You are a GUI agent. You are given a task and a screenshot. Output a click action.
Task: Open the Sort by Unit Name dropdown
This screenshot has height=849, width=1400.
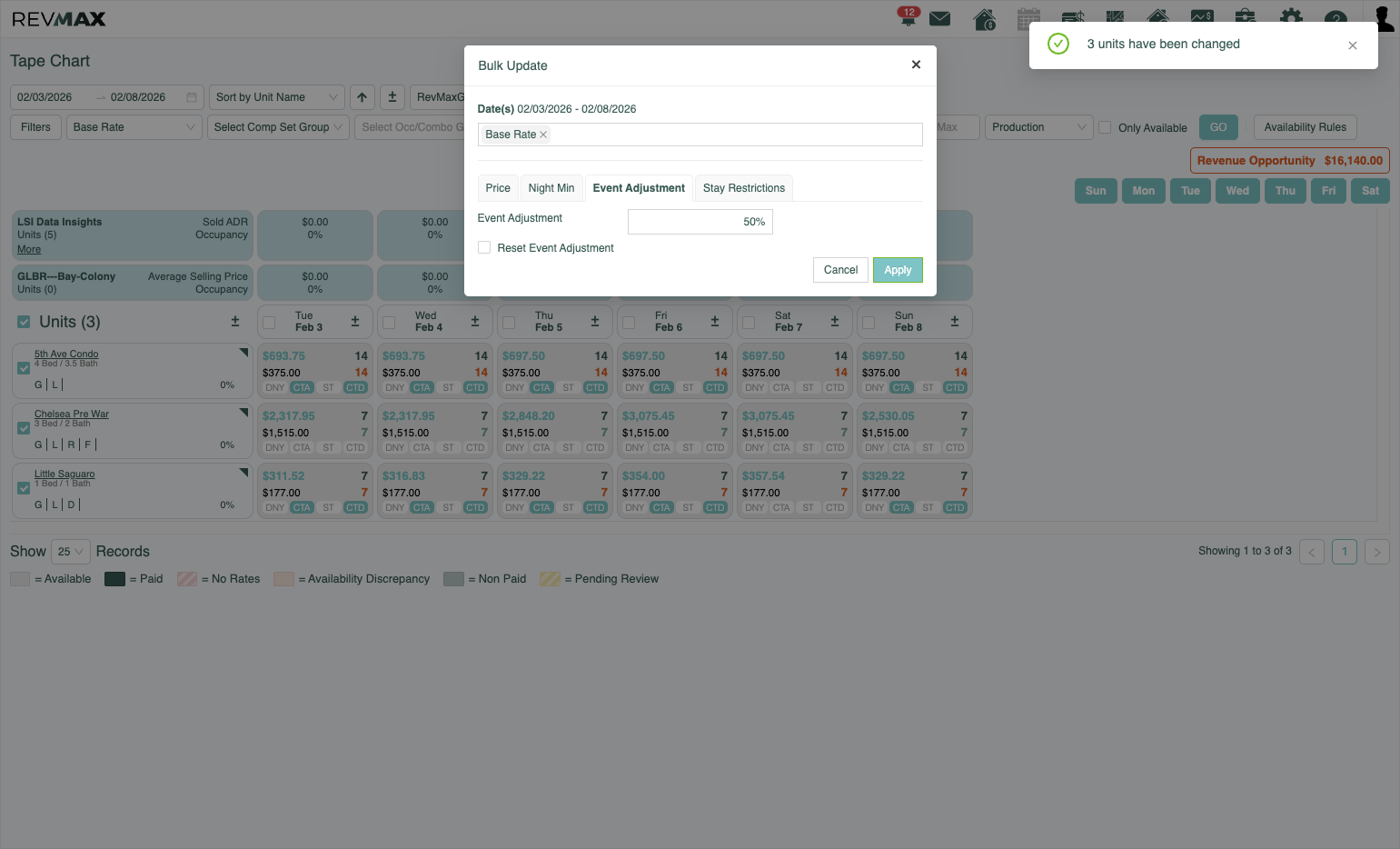(276, 97)
